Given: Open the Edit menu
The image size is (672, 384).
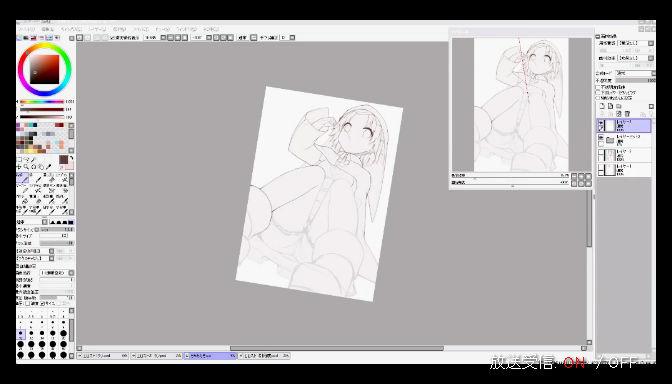Looking at the screenshot, I should pos(47,29).
